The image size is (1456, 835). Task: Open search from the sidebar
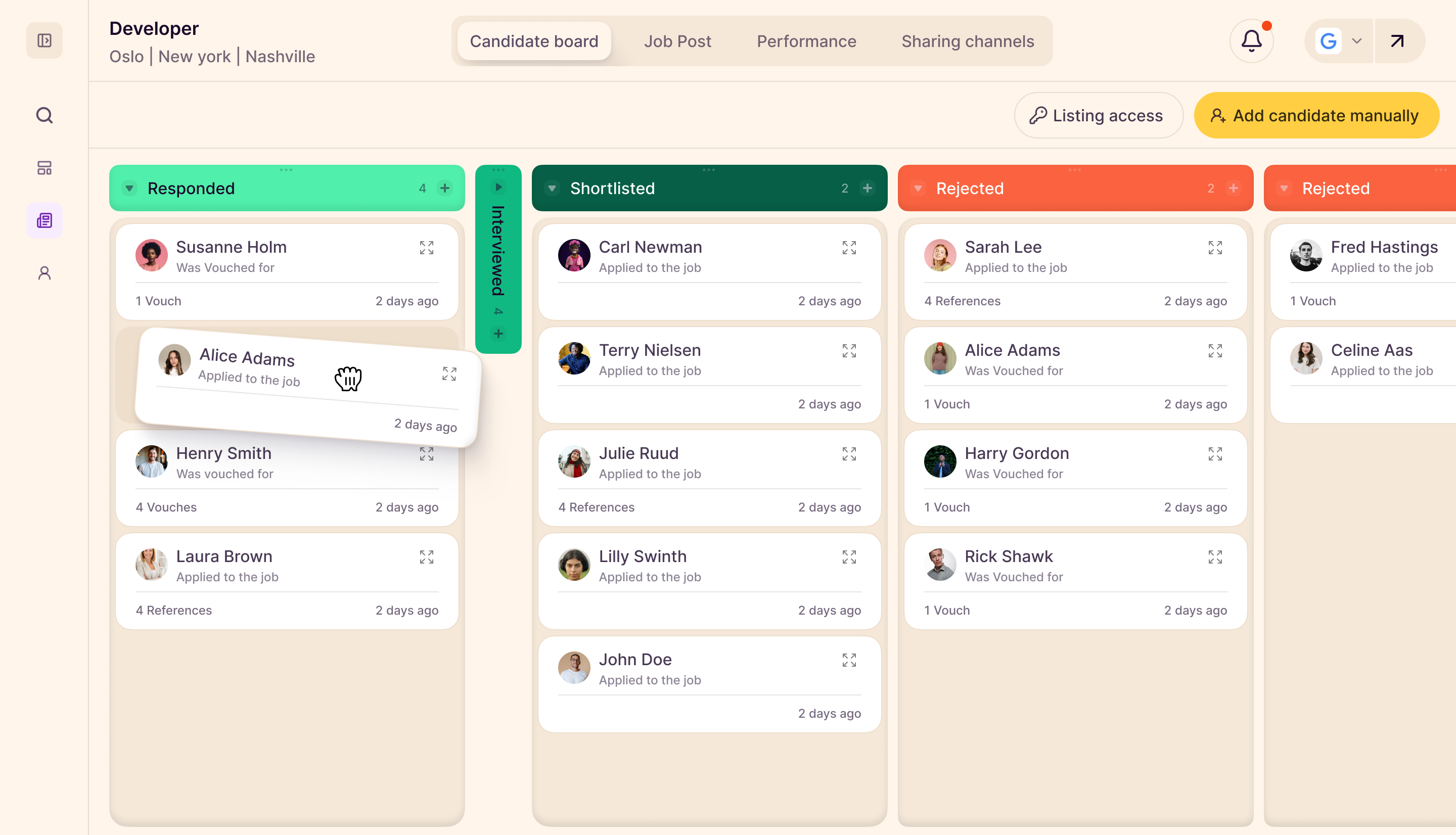(x=44, y=115)
